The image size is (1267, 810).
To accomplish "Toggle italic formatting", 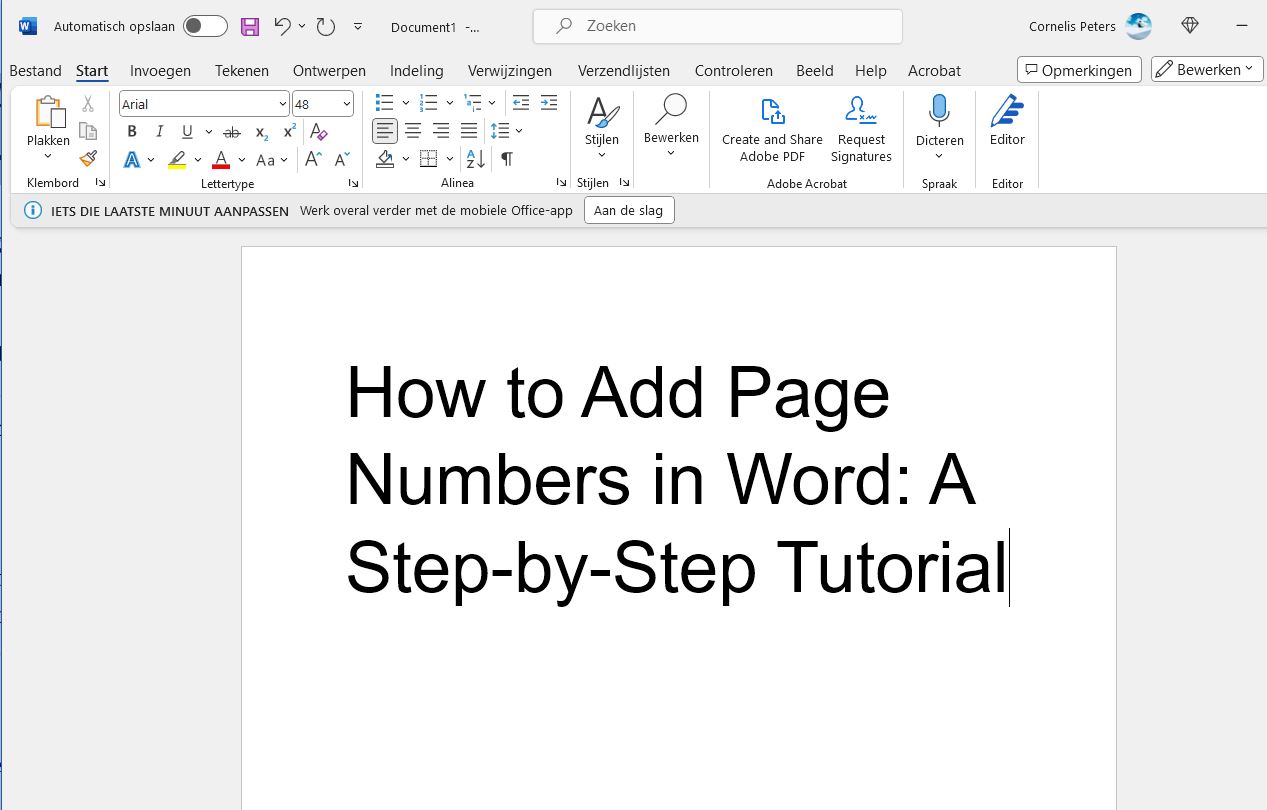I will 159,131.
